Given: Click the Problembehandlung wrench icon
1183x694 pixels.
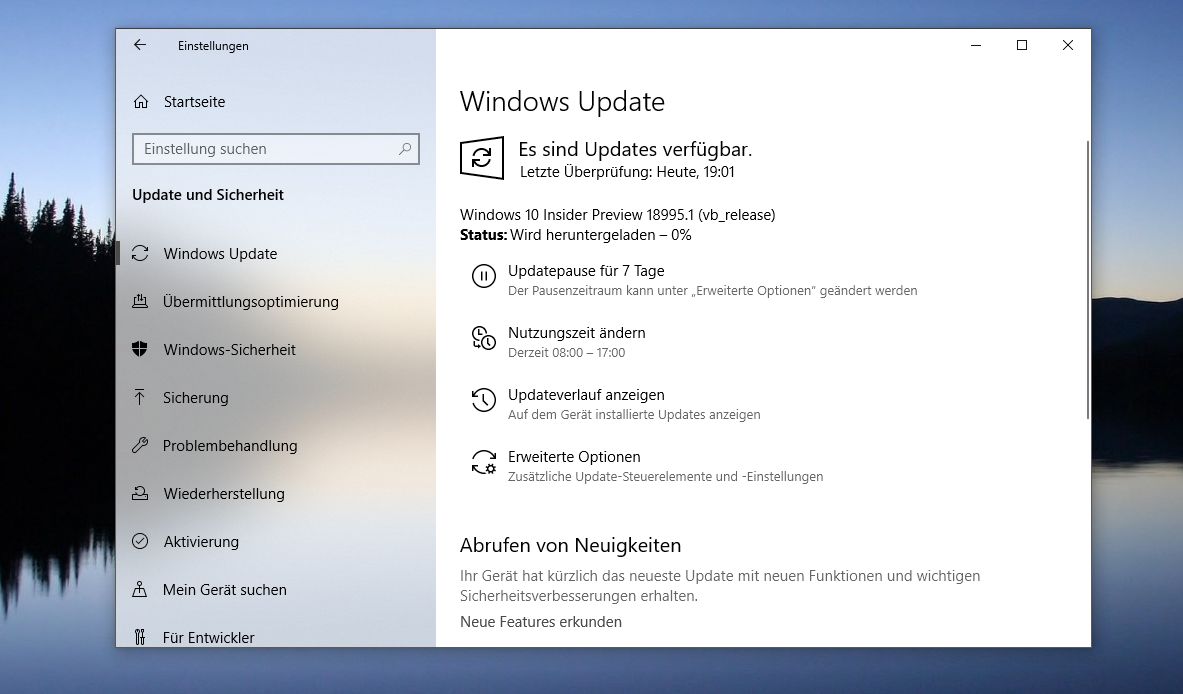Looking at the screenshot, I should click(x=140, y=446).
